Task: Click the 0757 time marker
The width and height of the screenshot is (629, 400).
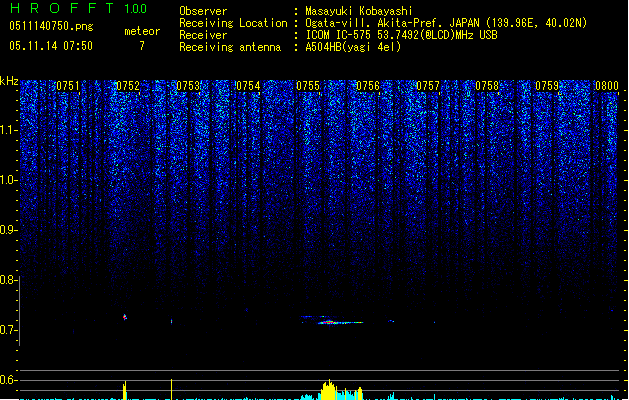Action: click(428, 86)
